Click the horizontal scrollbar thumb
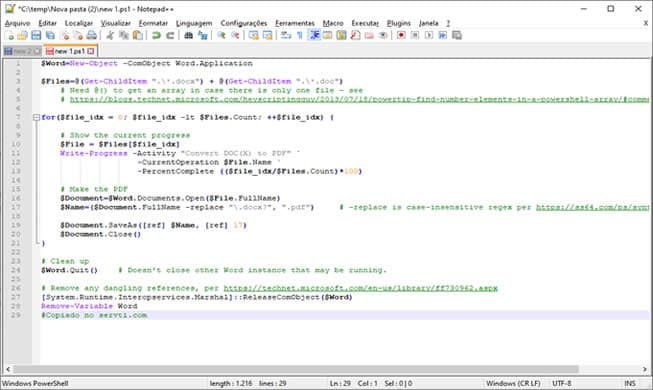 coord(296,369)
